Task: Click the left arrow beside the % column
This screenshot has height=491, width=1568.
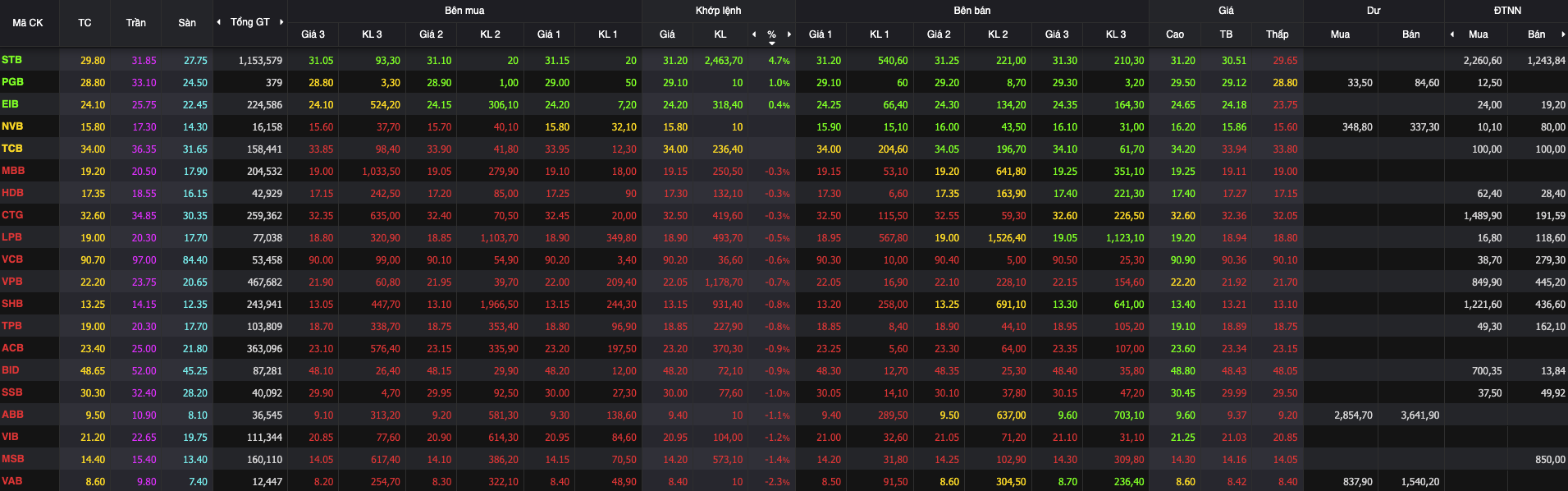Action: pos(754,34)
